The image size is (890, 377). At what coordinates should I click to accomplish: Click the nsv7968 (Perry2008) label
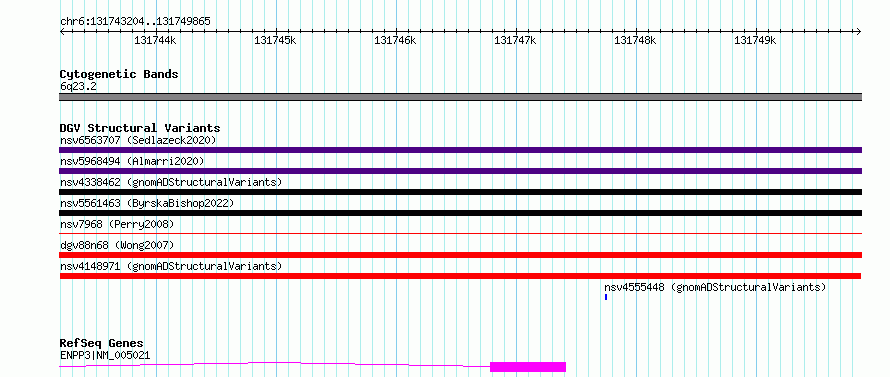pos(117,224)
